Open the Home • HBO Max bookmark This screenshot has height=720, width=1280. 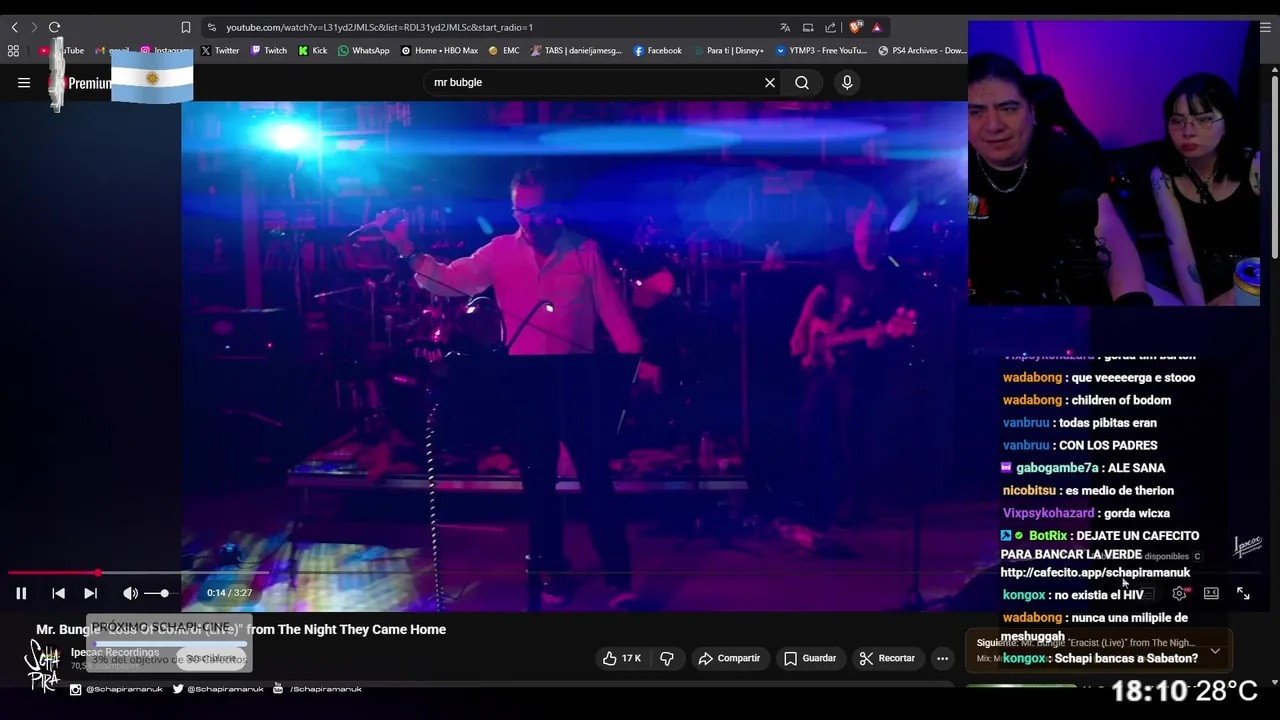[x=440, y=50]
